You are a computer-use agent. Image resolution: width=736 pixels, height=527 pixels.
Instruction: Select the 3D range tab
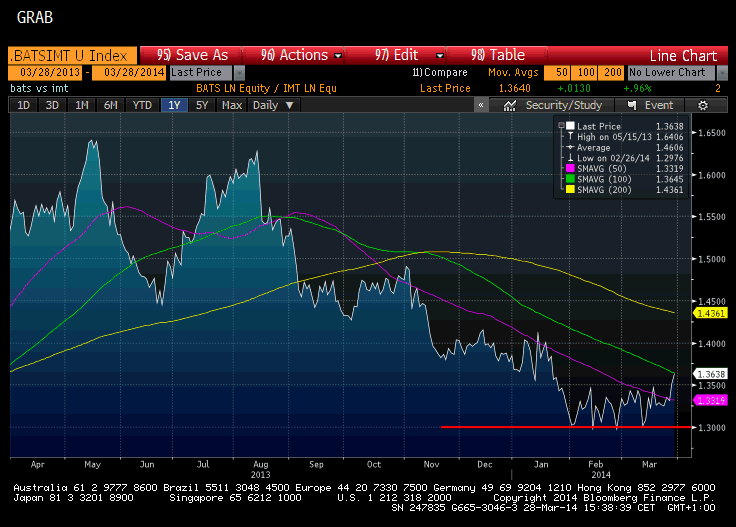52,105
